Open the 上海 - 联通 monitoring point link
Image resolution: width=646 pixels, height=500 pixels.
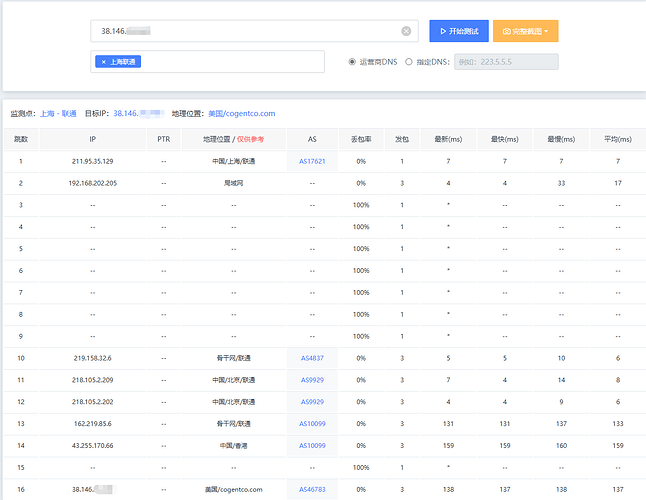pyautogui.click(x=58, y=114)
